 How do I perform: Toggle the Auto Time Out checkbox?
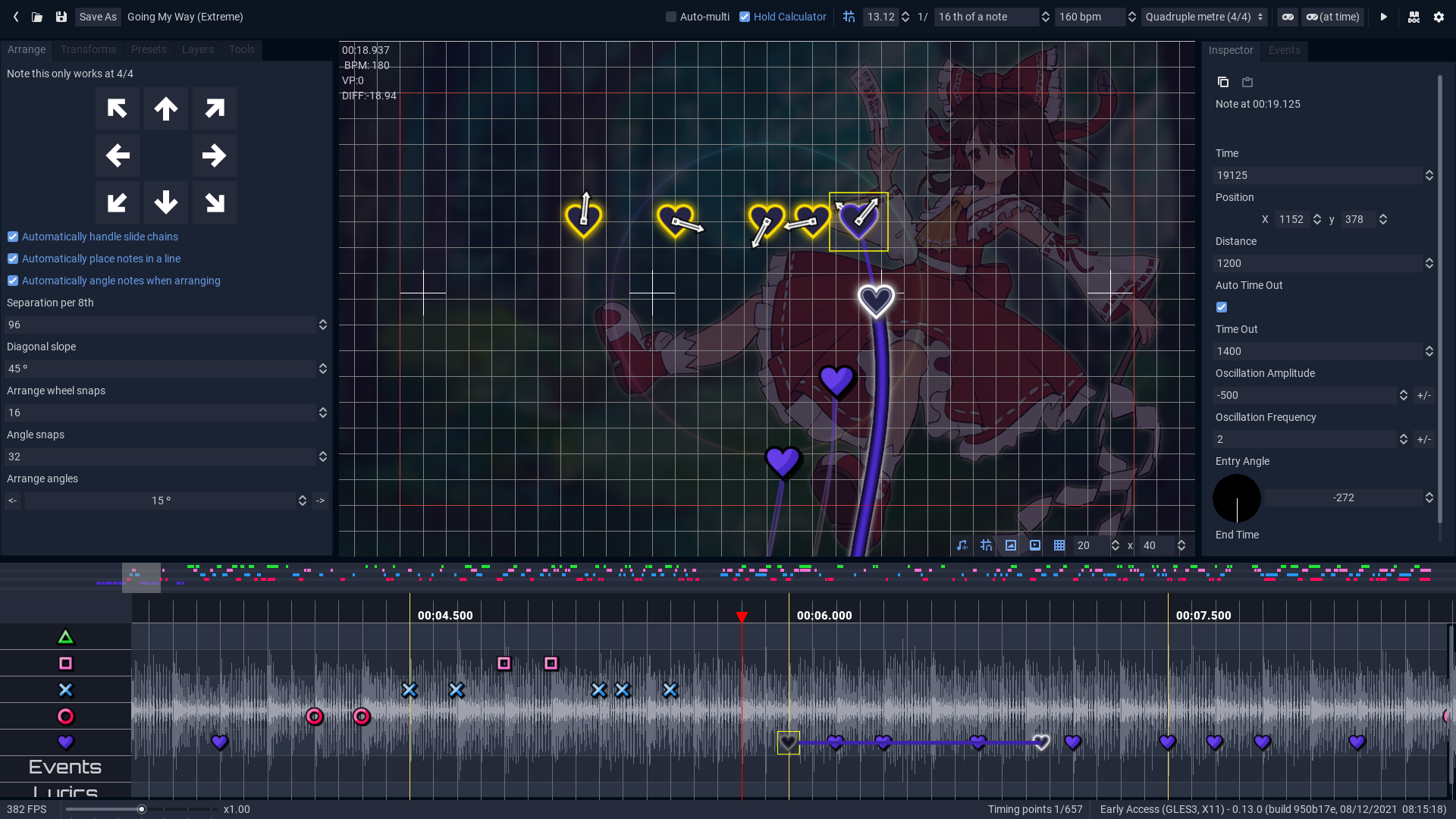(x=1222, y=307)
